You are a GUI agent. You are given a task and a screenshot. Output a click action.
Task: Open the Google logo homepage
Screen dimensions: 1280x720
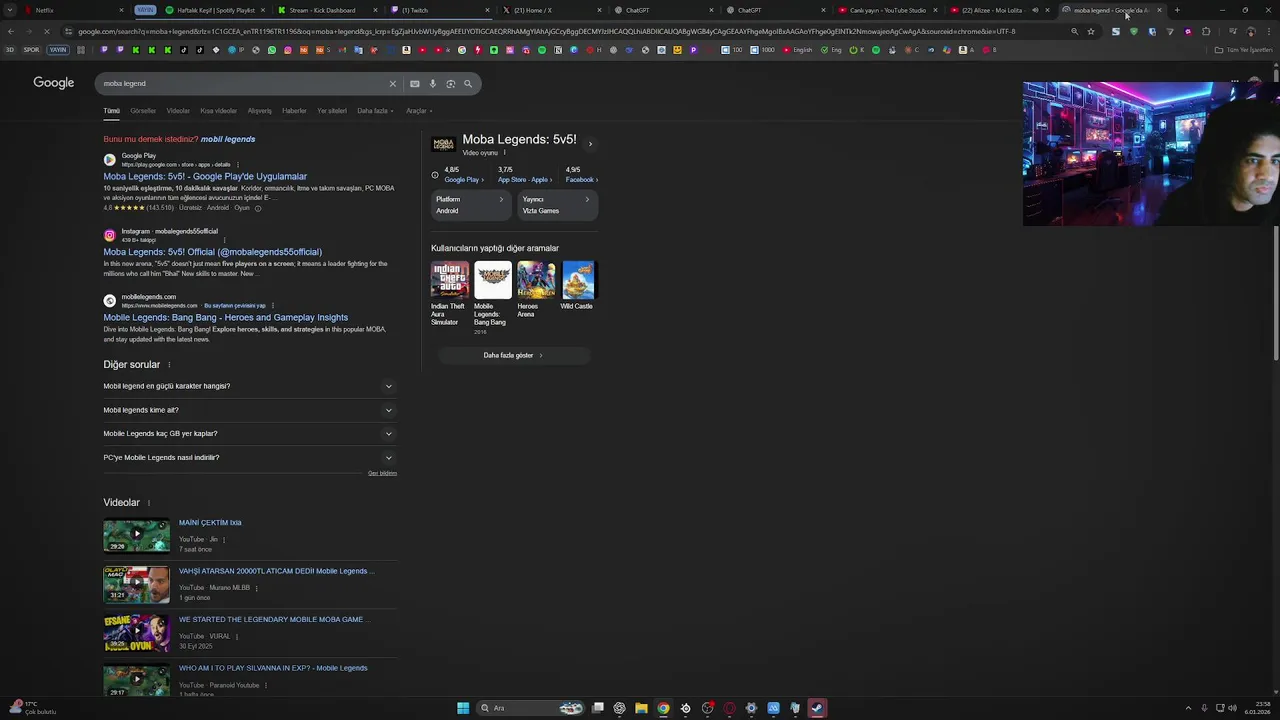click(54, 83)
